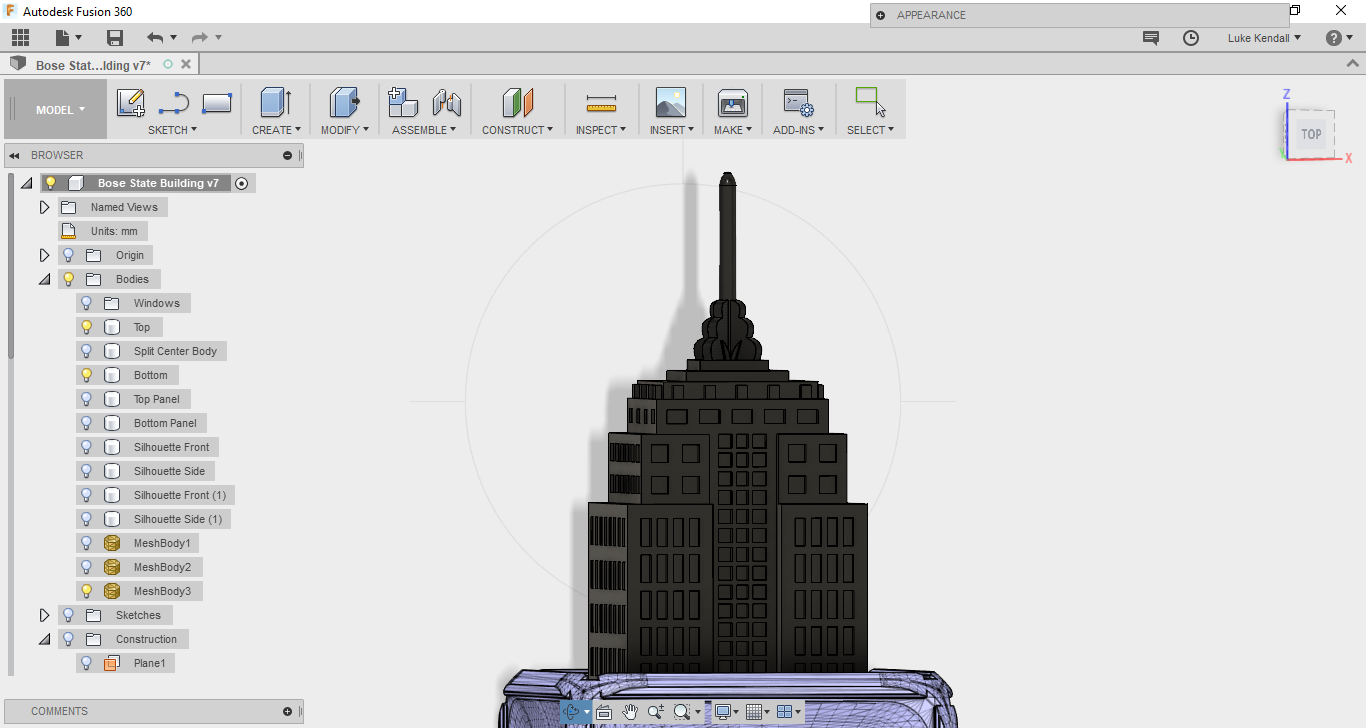1366x728 pixels.
Task: Collapse the Bose State Building root node
Action: pos(26,184)
